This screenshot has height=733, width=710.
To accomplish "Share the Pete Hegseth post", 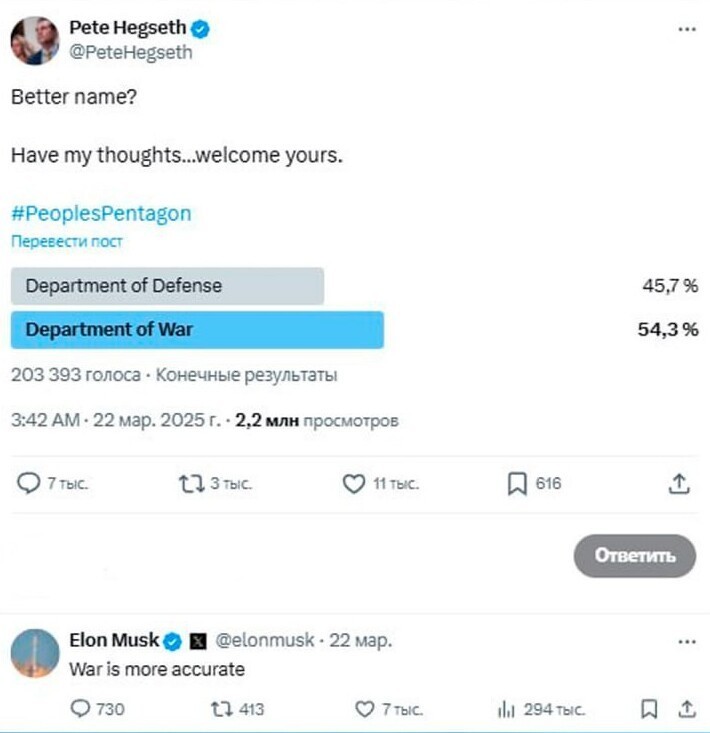I will tap(679, 484).
